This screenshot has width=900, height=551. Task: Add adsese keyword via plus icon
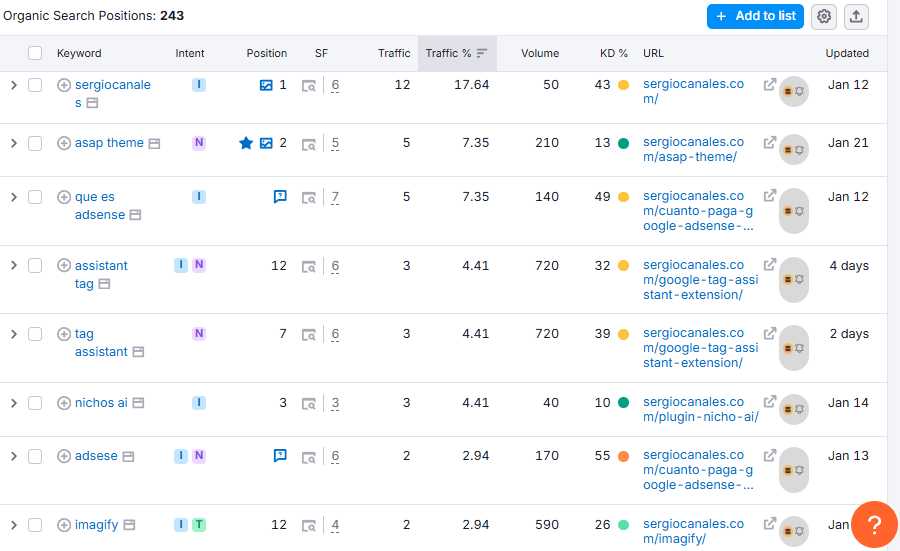click(64, 456)
